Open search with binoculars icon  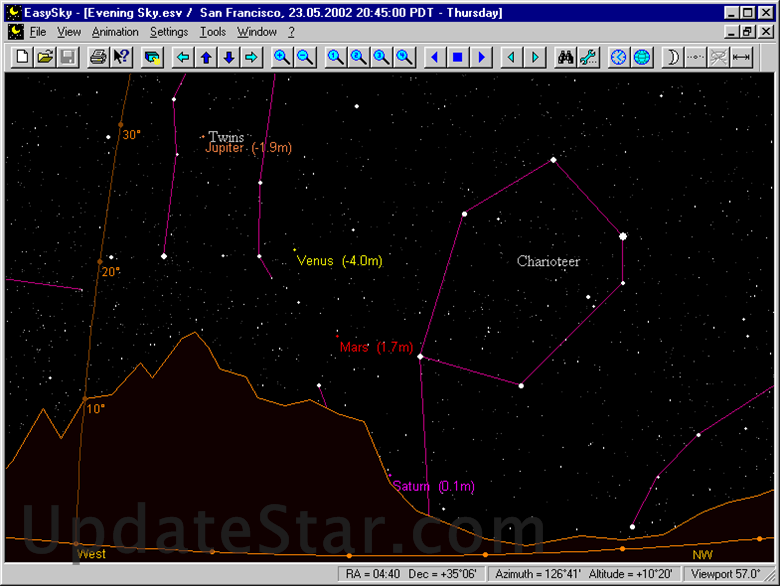(566, 58)
